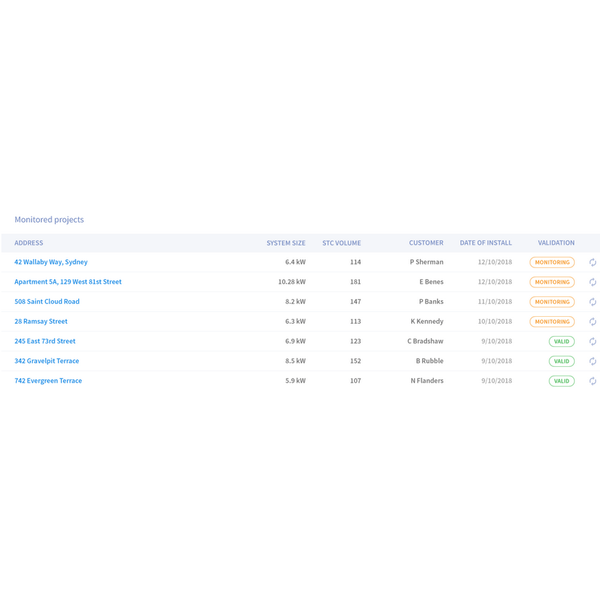
Task: Sort by STC Volume column header
Action: (x=341, y=243)
